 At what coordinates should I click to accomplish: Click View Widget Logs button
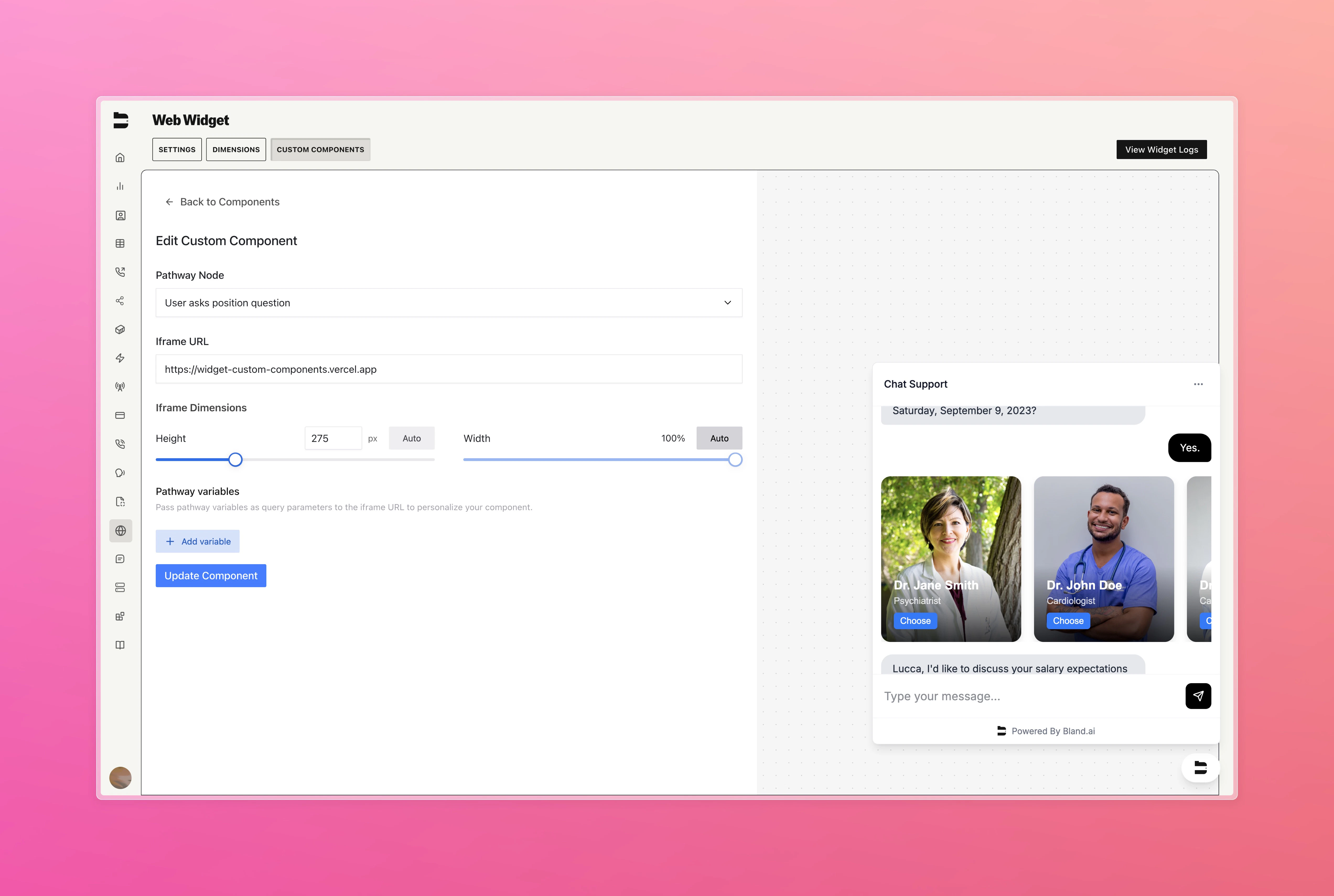[x=1161, y=150]
